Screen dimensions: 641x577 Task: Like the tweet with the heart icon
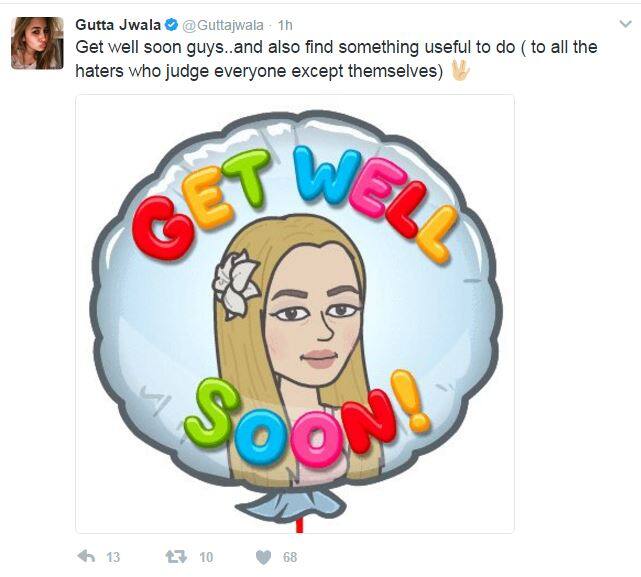coord(263,557)
